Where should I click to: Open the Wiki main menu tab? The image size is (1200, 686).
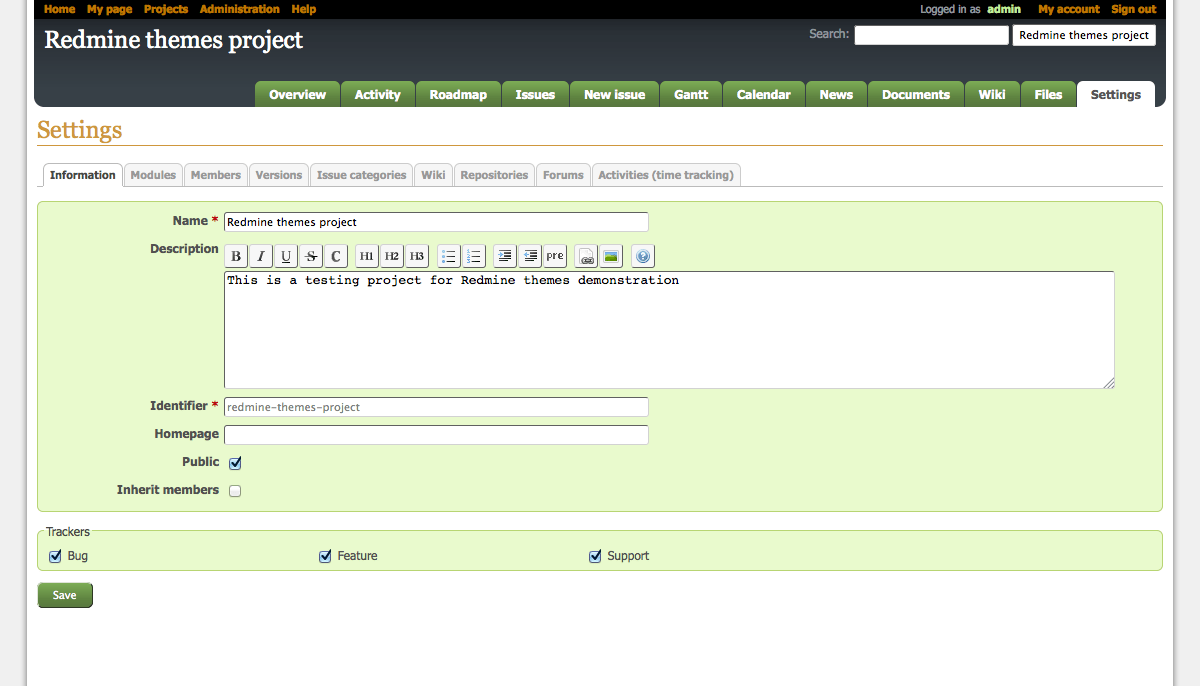(x=992, y=95)
